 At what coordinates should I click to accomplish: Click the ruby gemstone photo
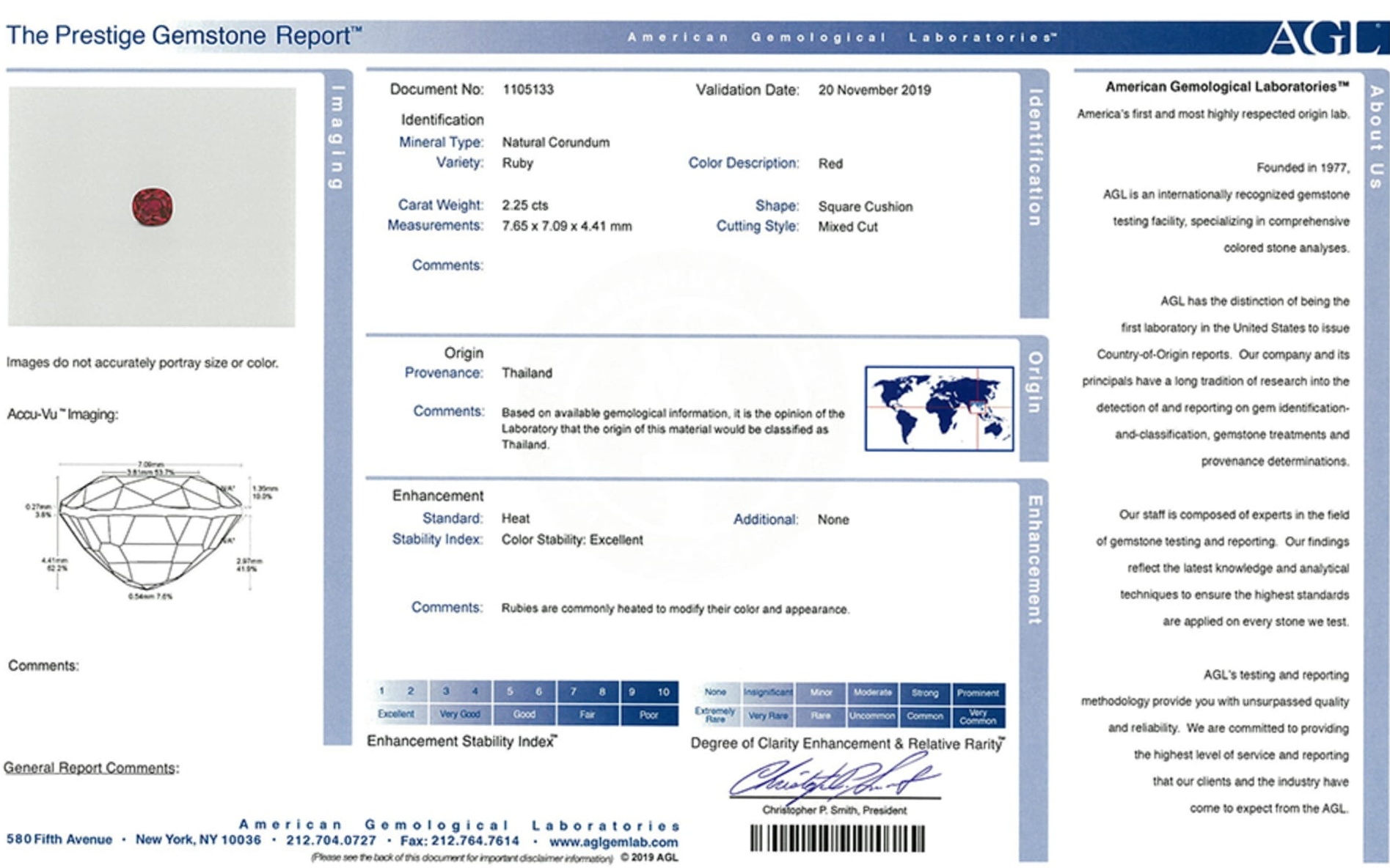152,207
